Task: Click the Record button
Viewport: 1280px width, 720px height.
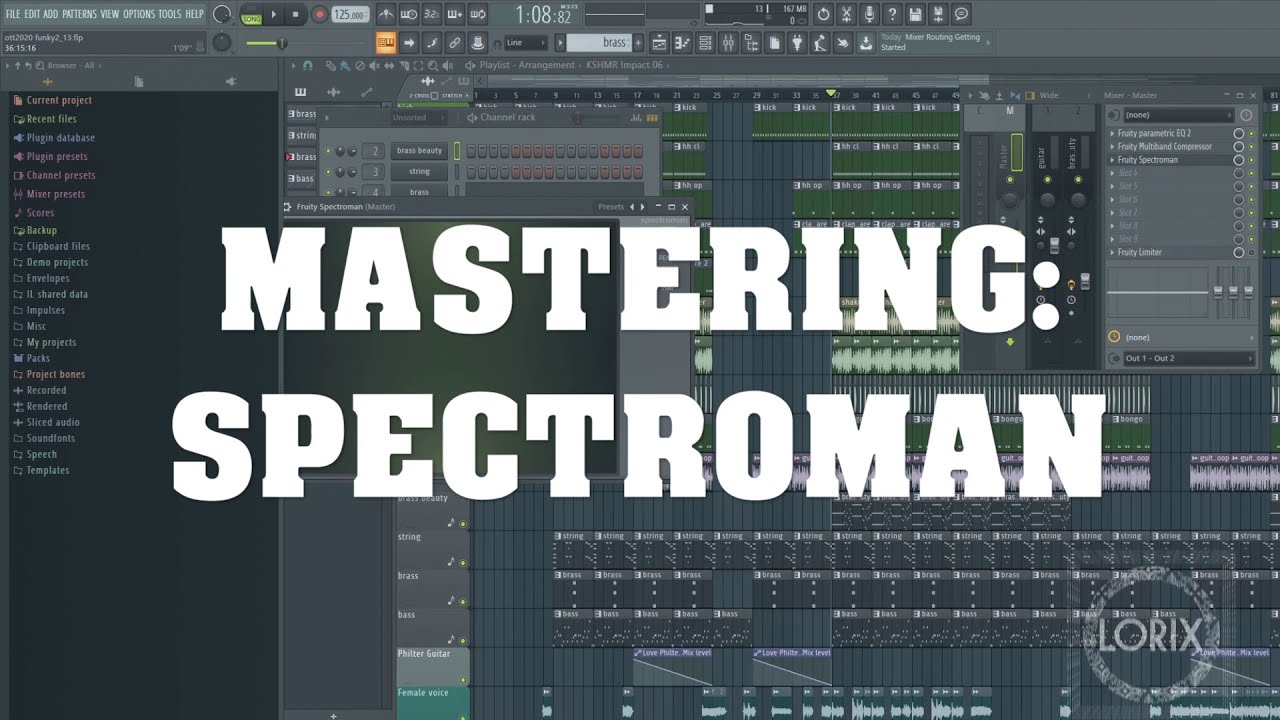Action: click(319, 14)
